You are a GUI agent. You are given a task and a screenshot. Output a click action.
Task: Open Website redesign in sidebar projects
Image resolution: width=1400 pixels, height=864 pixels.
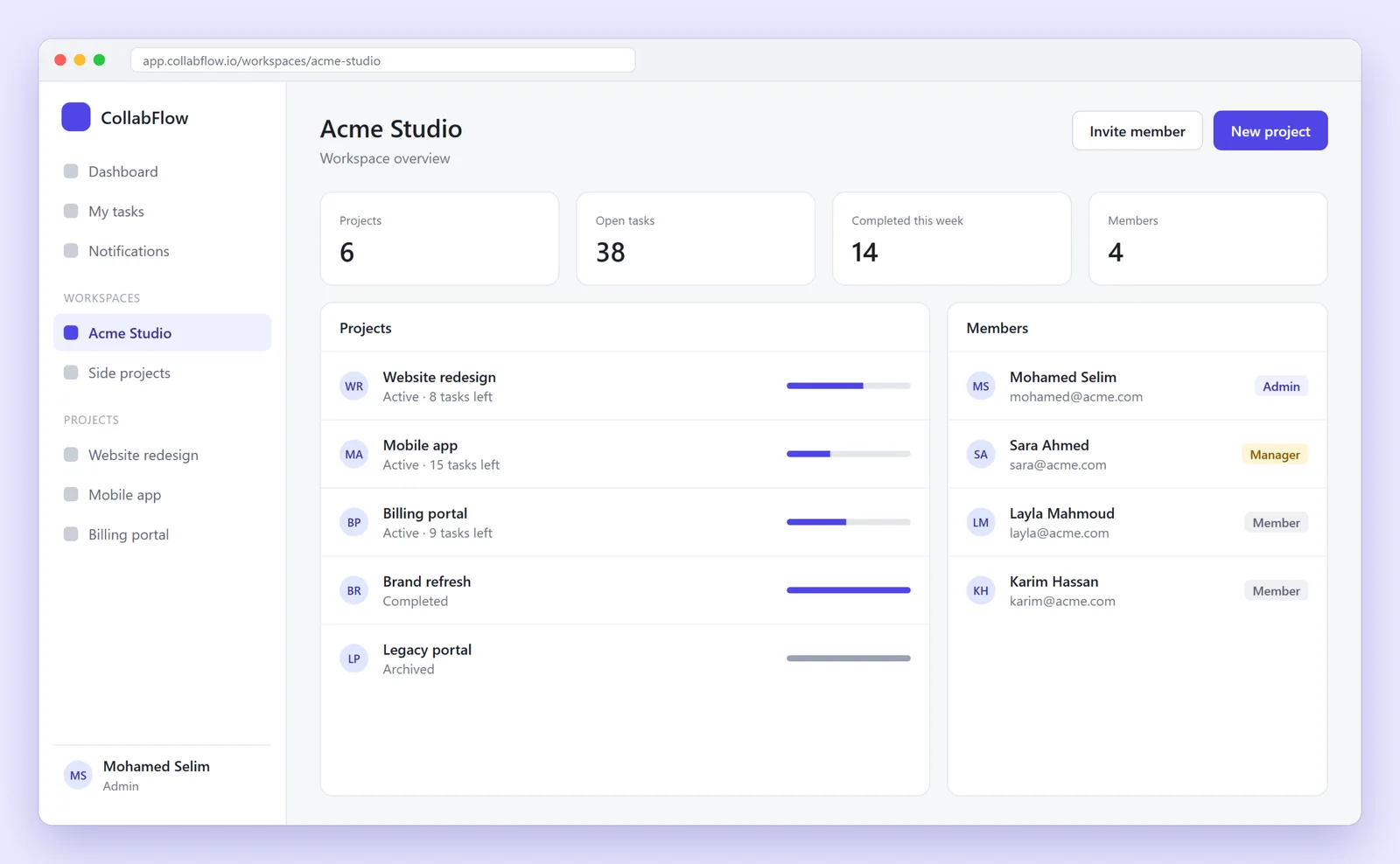[x=162, y=455]
